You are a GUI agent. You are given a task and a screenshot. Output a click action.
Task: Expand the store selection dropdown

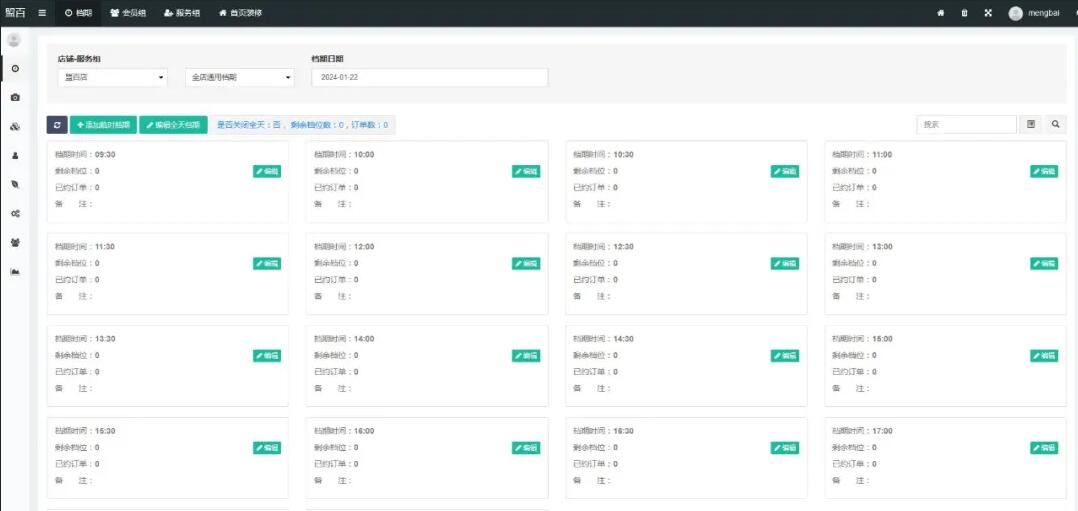tap(112, 78)
